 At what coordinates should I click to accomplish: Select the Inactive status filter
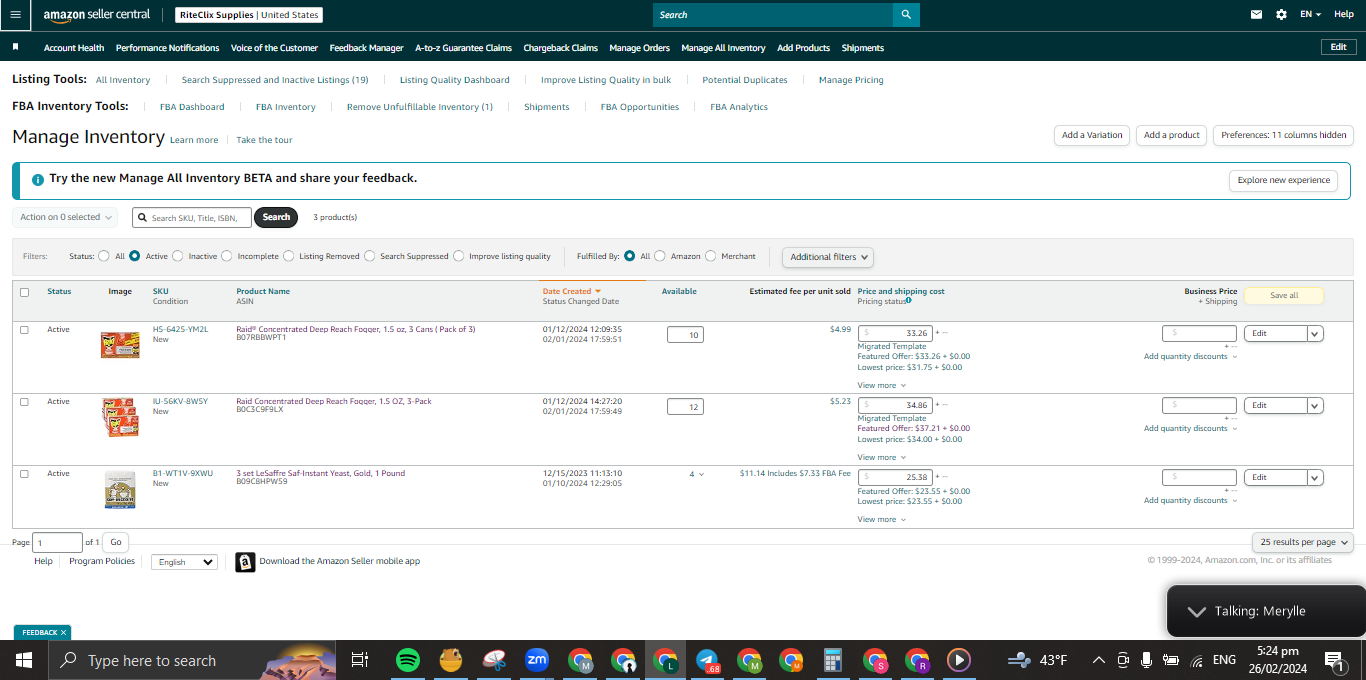pyautogui.click(x=178, y=256)
